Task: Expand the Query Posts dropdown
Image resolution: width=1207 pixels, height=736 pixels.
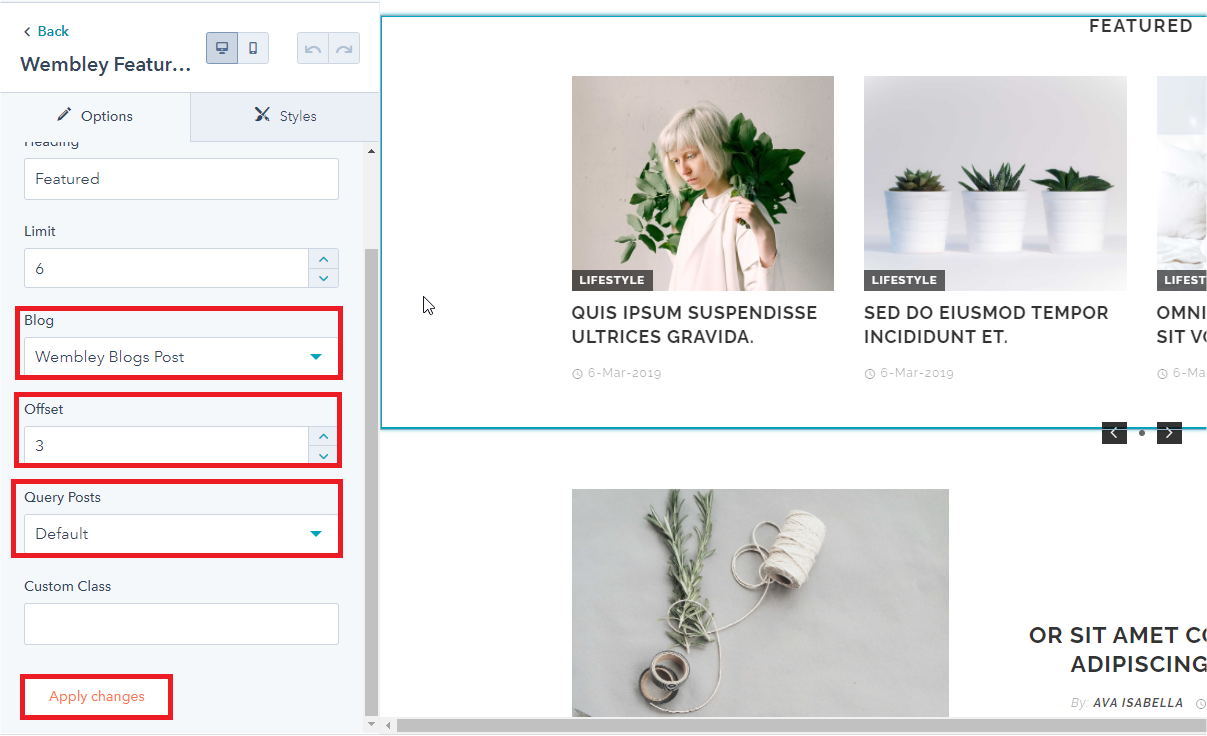Action: tap(181, 534)
